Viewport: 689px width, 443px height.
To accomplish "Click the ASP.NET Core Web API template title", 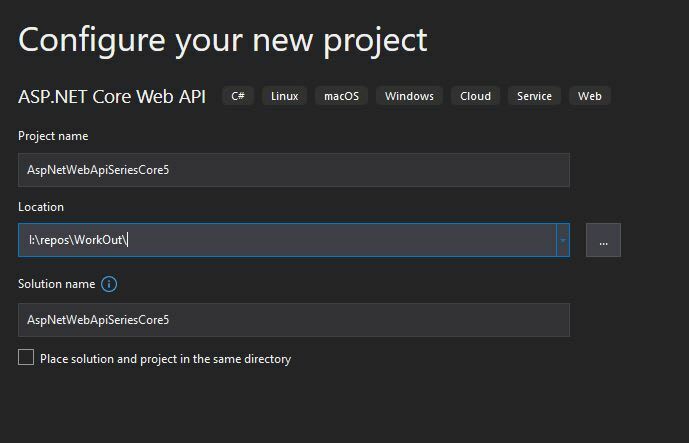I will [x=112, y=97].
